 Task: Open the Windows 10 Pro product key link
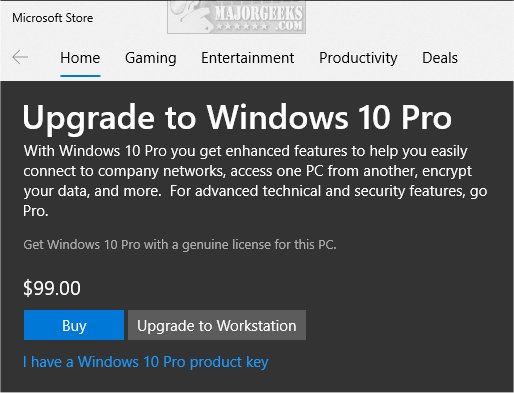146,362
